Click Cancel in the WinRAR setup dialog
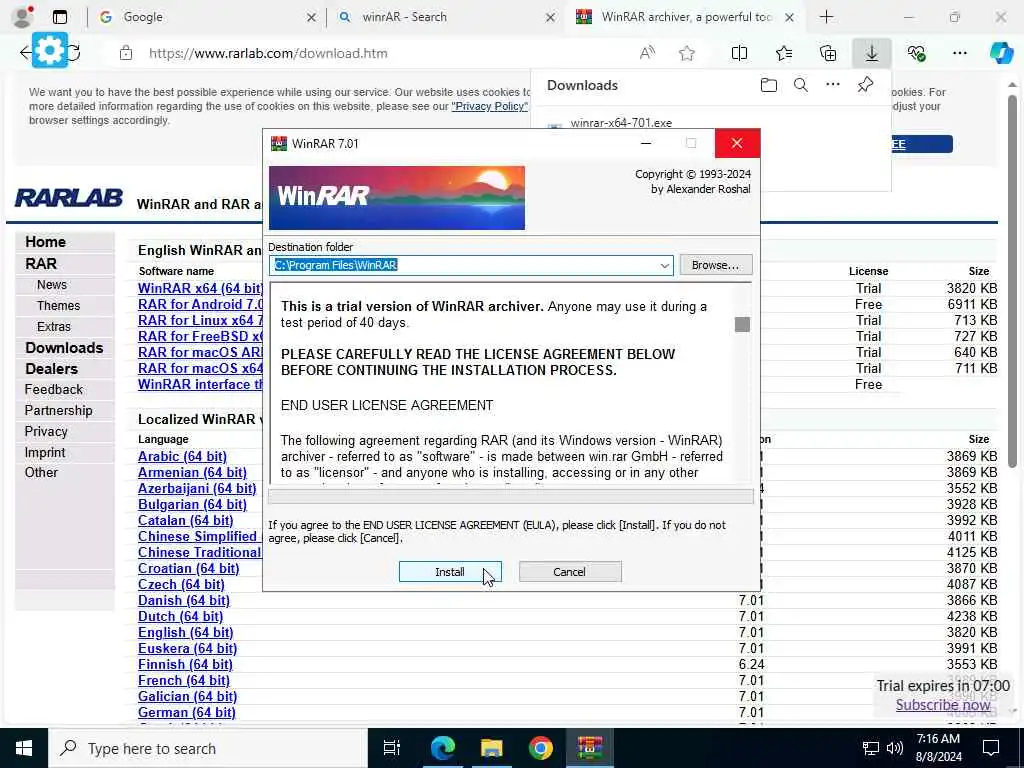This screenshot has width=1024, height=768. [569, 571]
